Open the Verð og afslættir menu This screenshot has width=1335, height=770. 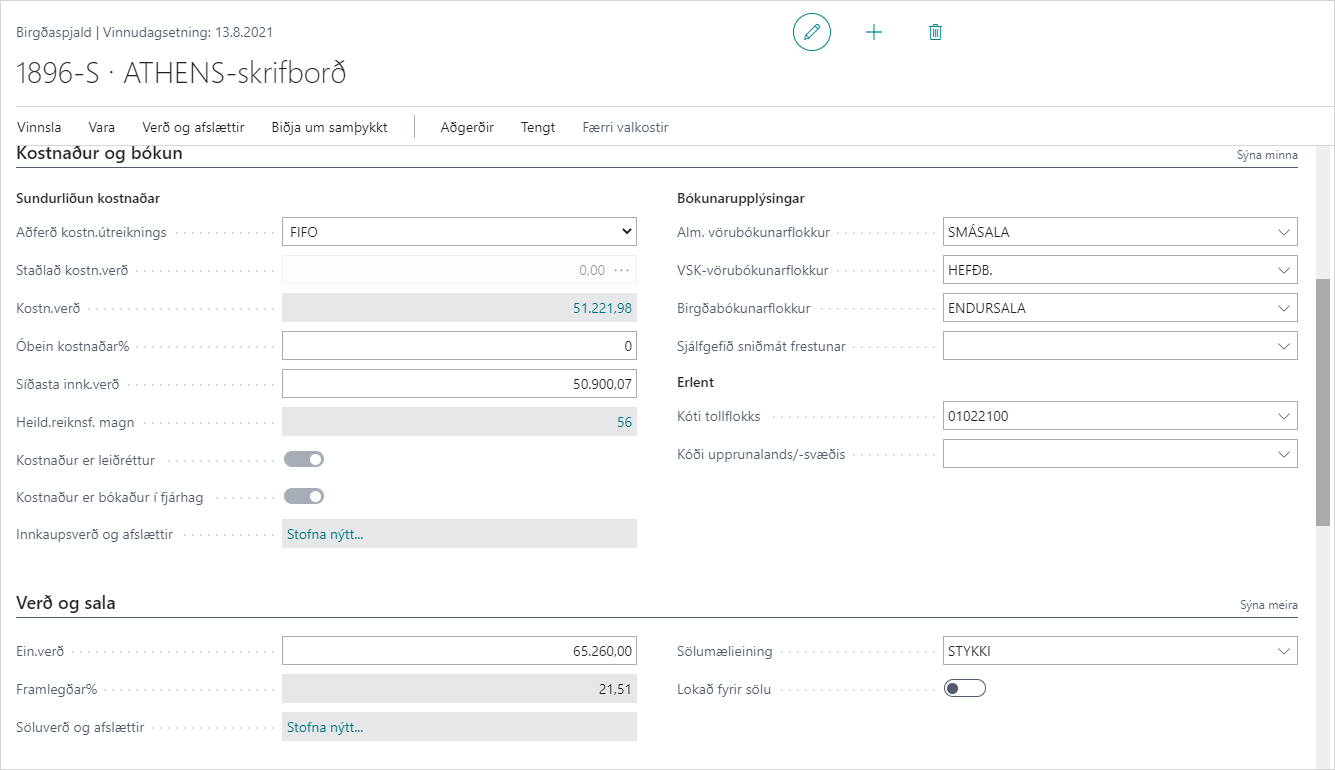click(193, 127)
